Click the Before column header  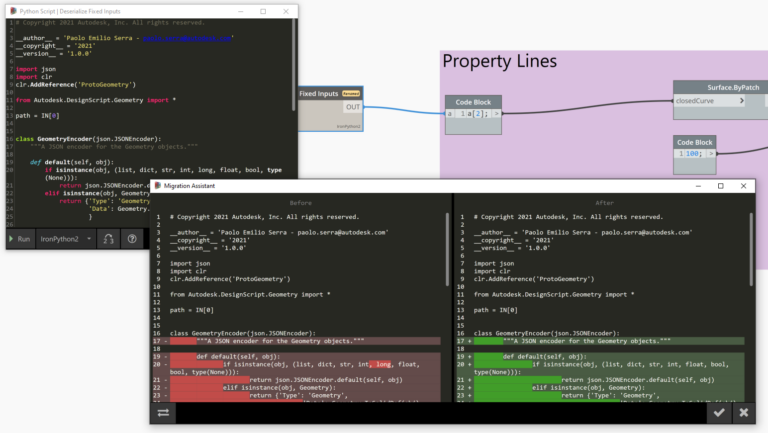point(301,203)
